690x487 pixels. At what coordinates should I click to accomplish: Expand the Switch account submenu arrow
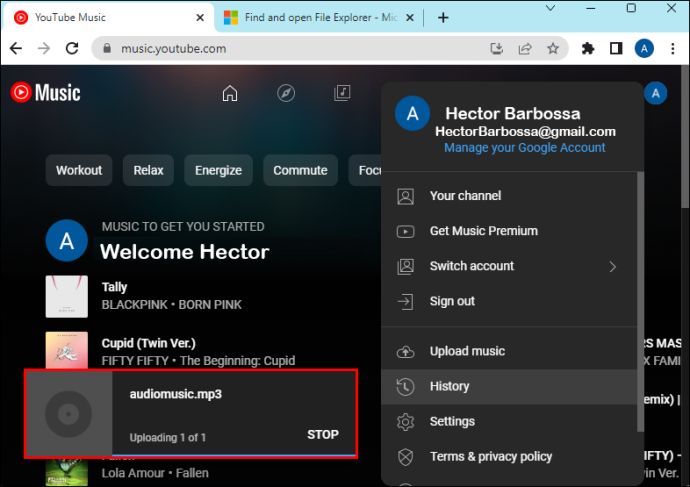tap(613, 267)
